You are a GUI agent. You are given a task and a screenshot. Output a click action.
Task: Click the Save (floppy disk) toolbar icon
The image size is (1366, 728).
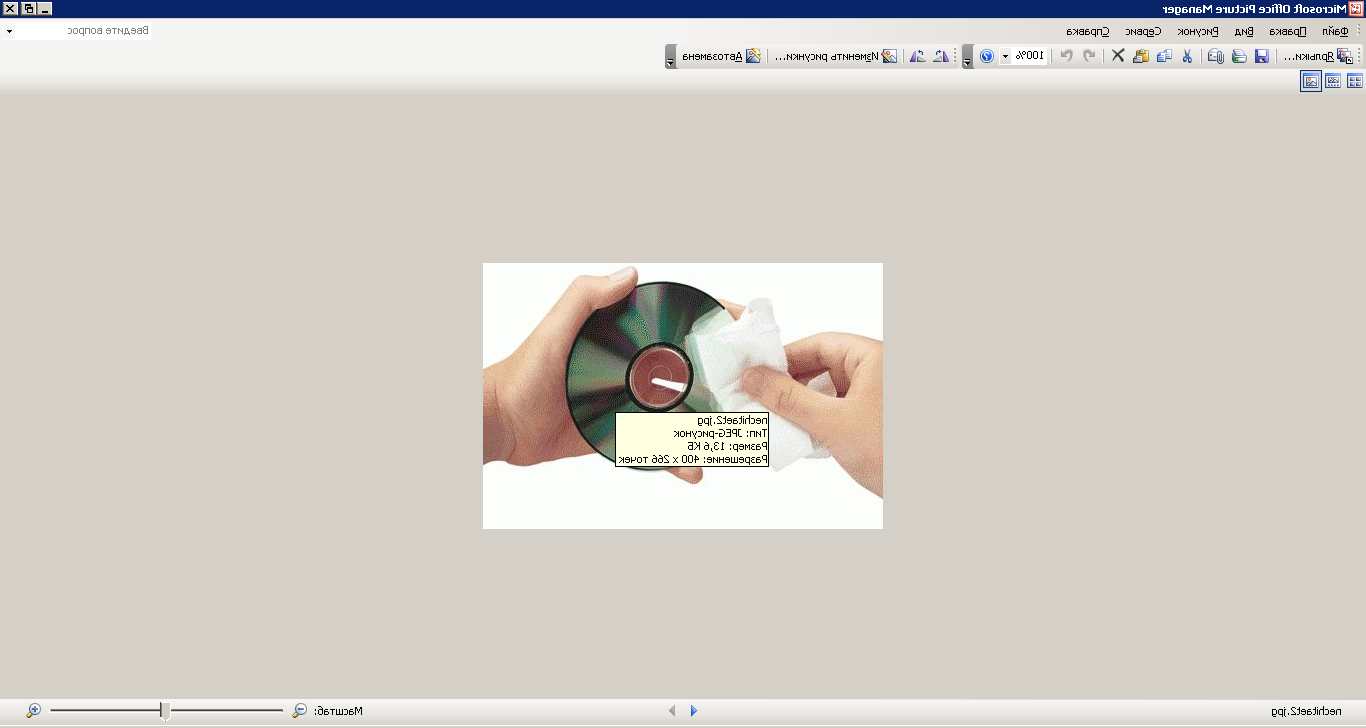(x=1261, y=56)
